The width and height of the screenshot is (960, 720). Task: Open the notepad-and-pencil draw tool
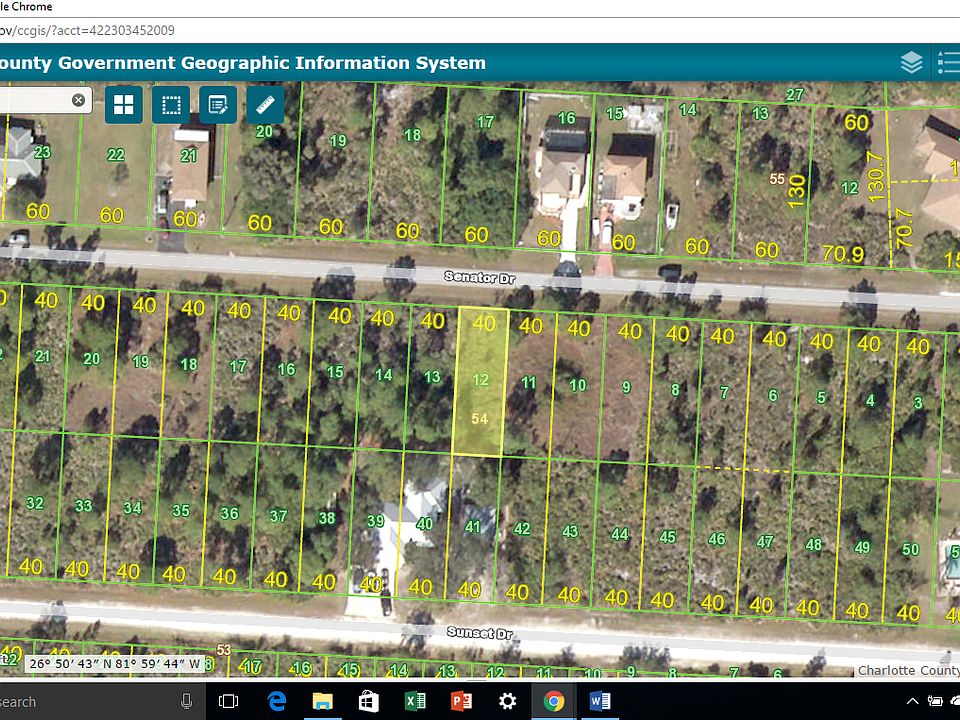click(x=218, y=105)
